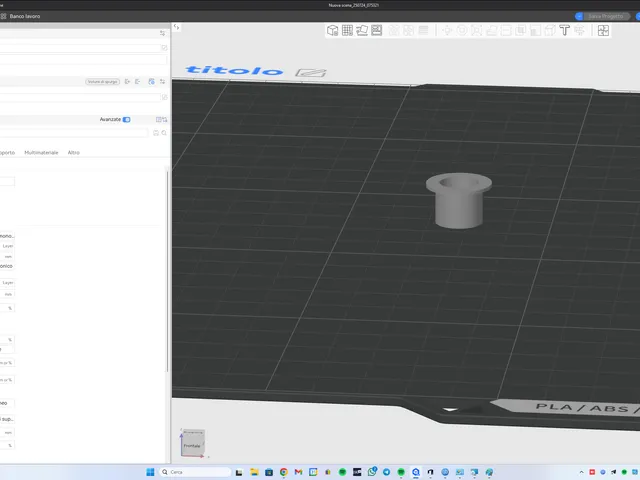
Task: Select the Move tool in the toolbar
Action: (447, 31)
